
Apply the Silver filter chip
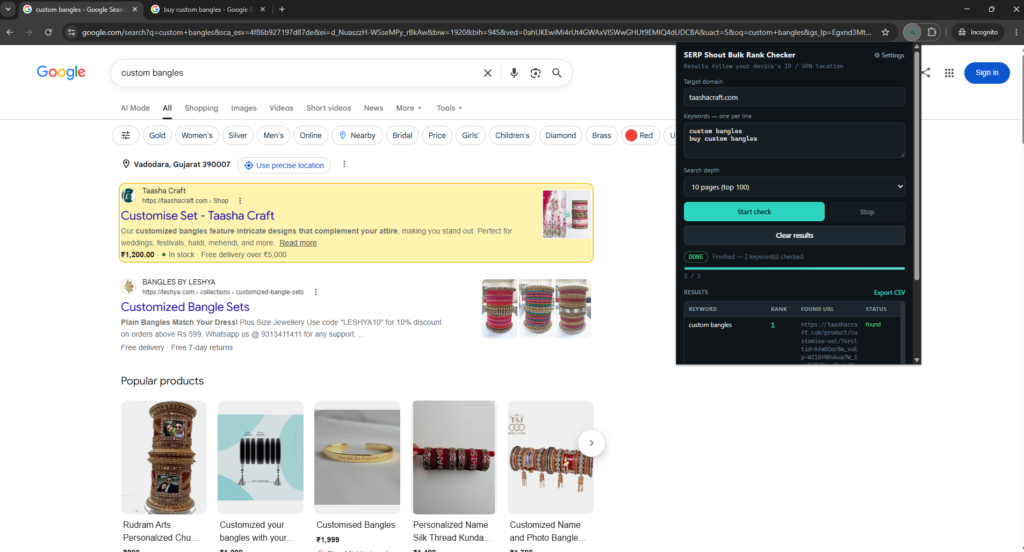pyautogui.click(x=238, y=135)
